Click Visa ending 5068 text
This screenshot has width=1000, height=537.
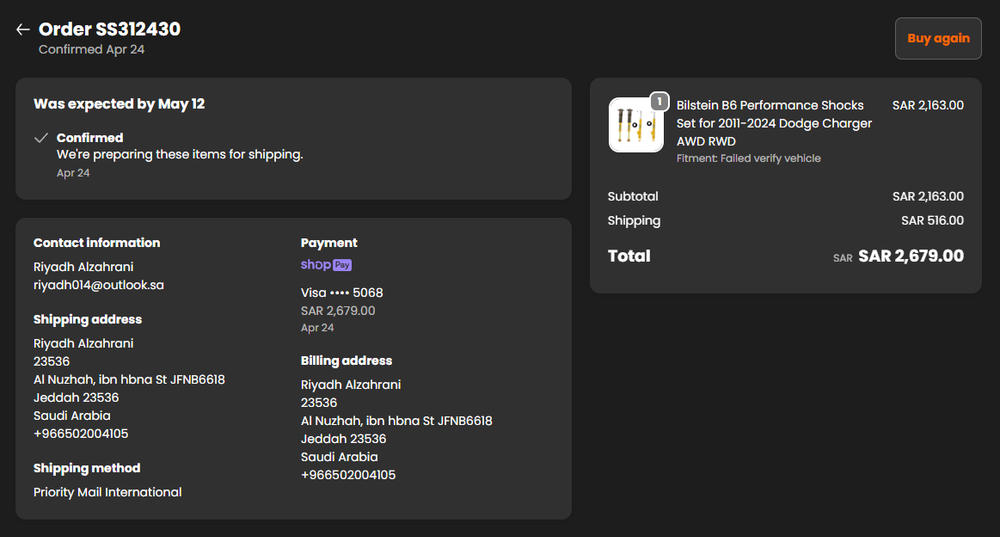[x=342, y=293]
